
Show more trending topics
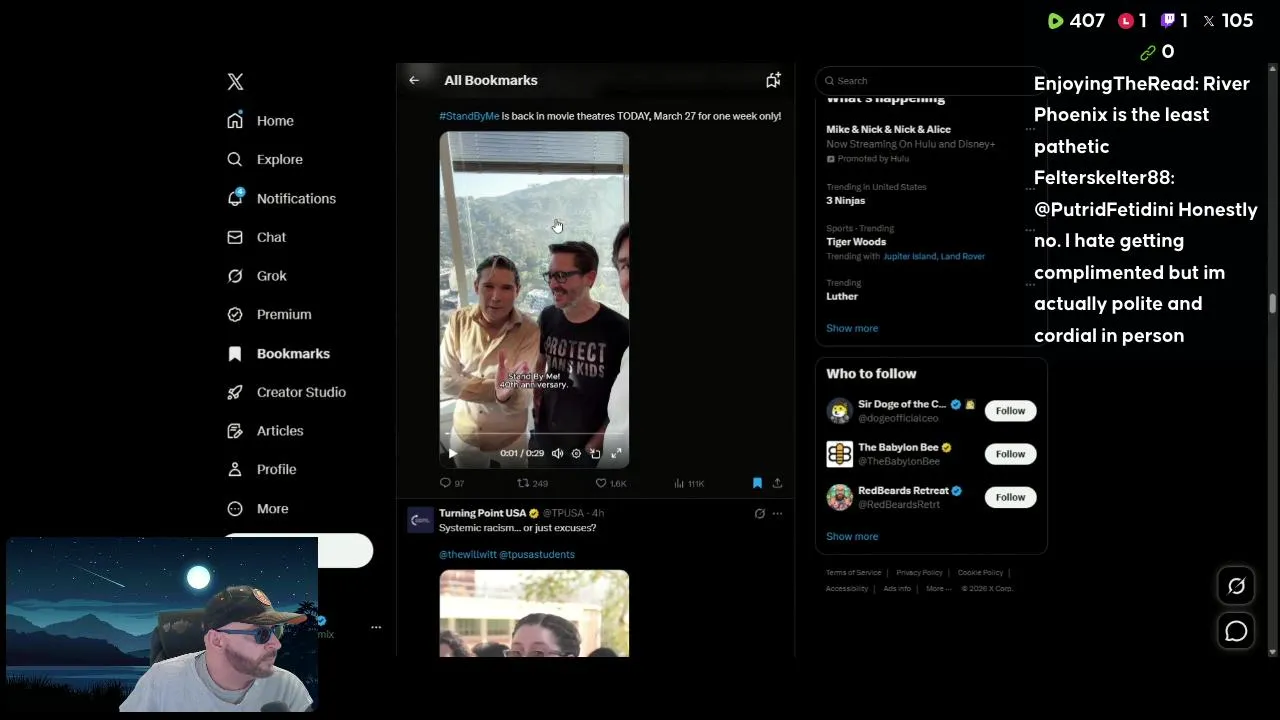(x=852, y=328)
